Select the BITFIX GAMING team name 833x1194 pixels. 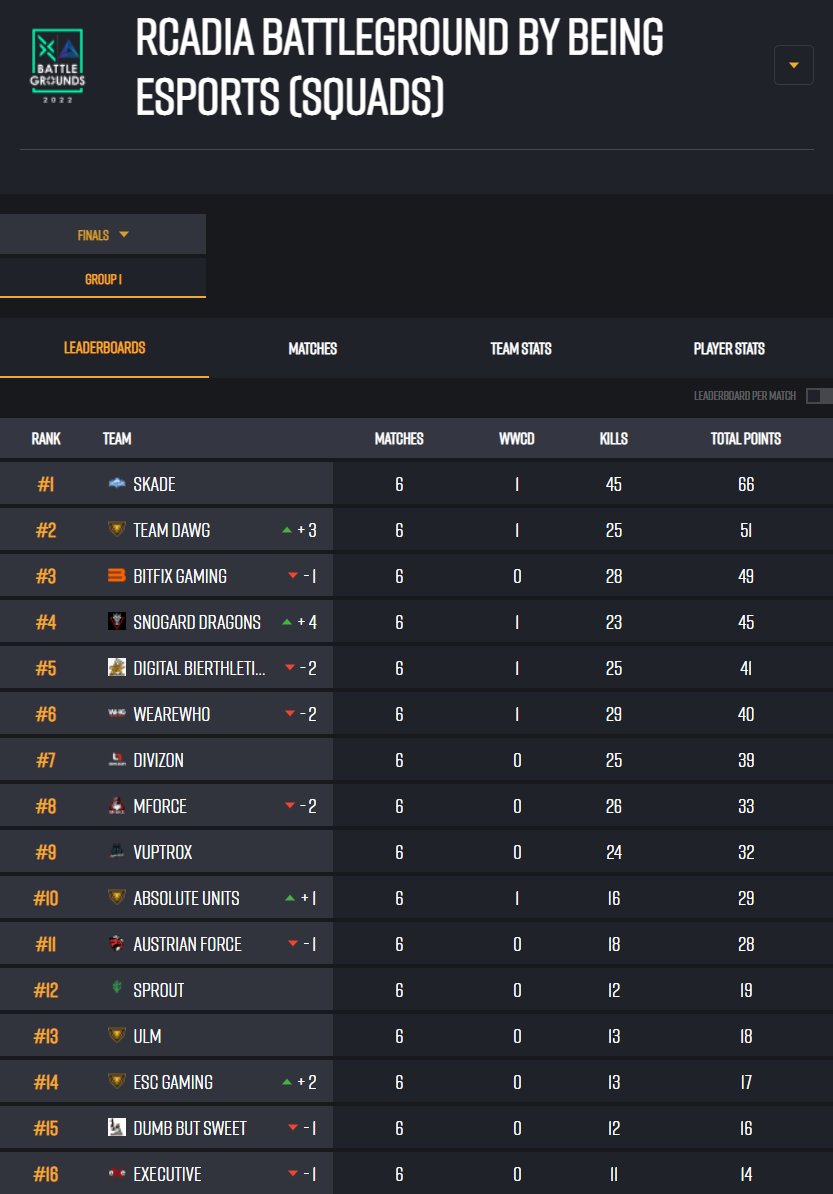(180, 576)
